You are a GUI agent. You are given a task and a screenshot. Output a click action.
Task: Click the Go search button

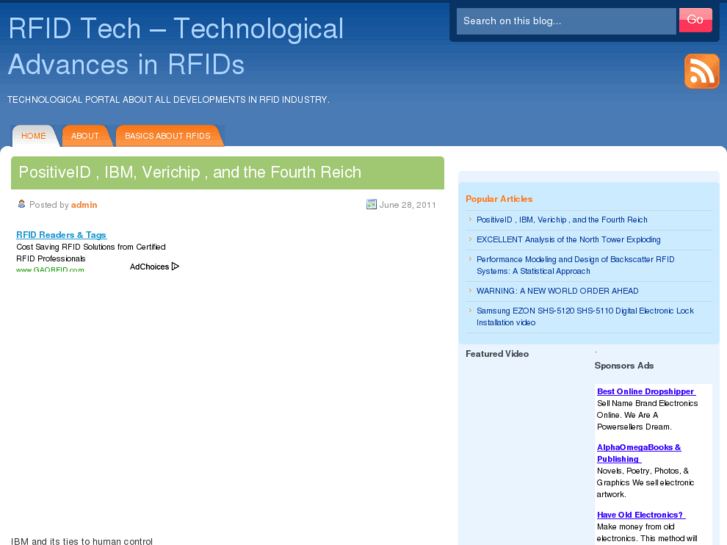coord(695,20)
